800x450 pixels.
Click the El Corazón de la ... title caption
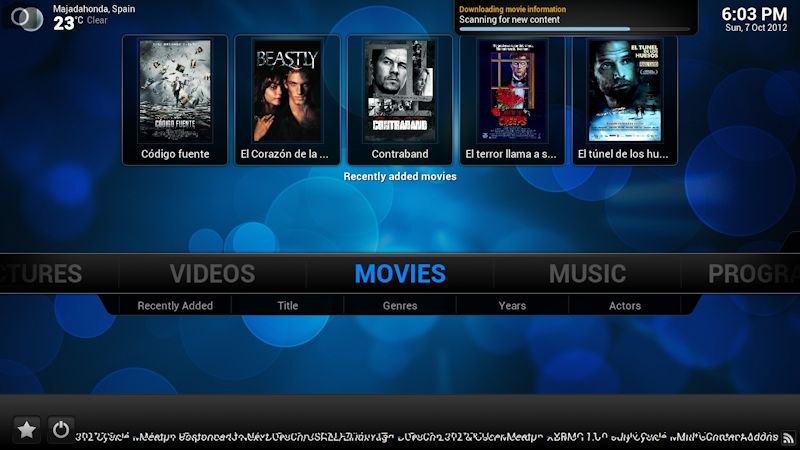point(284,154)
